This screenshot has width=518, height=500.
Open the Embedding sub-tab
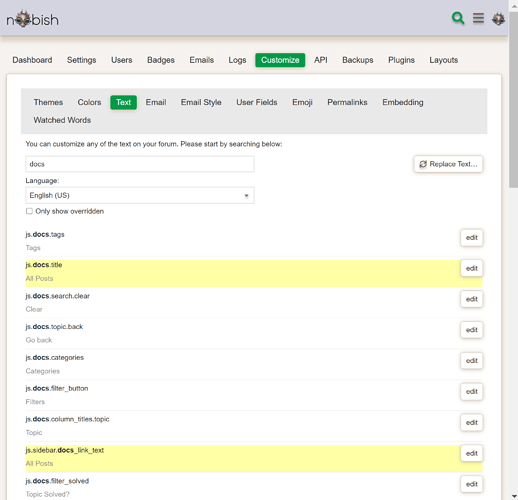pos(403,102)
